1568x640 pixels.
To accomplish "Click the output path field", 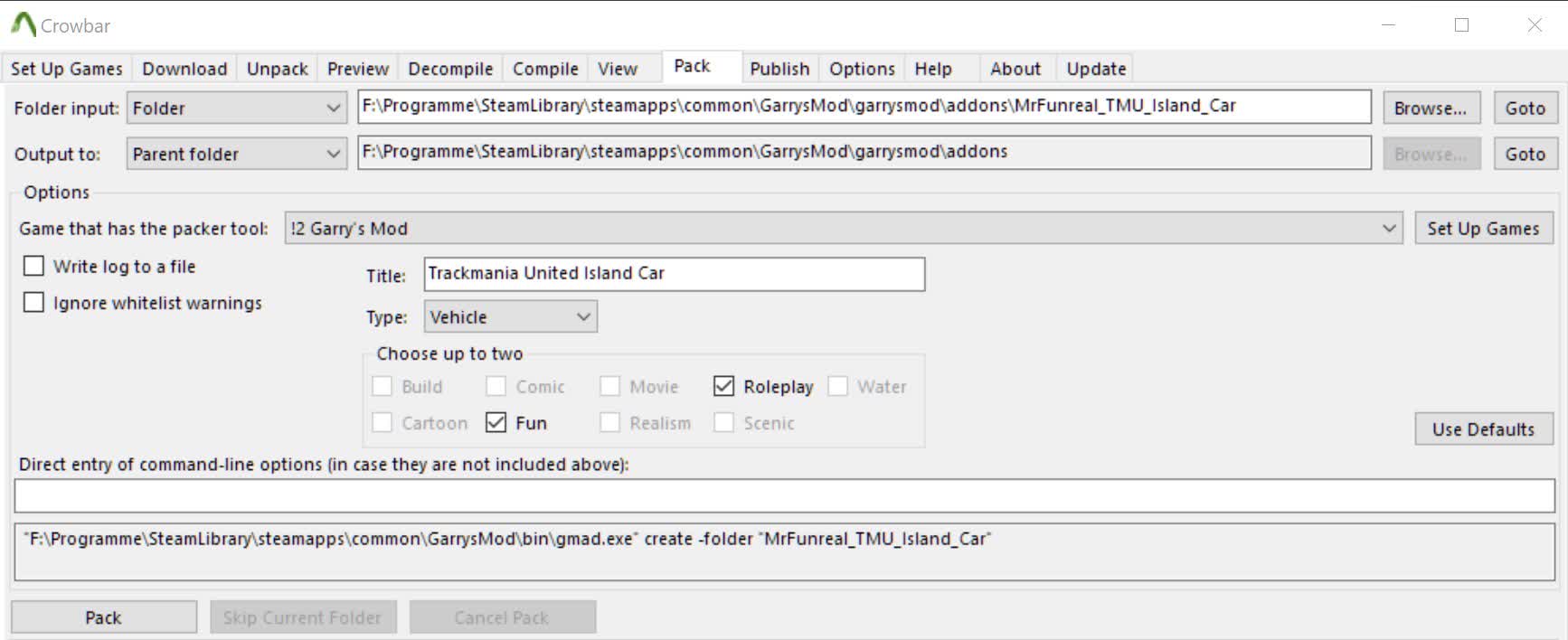I will (x=864, y=152).
